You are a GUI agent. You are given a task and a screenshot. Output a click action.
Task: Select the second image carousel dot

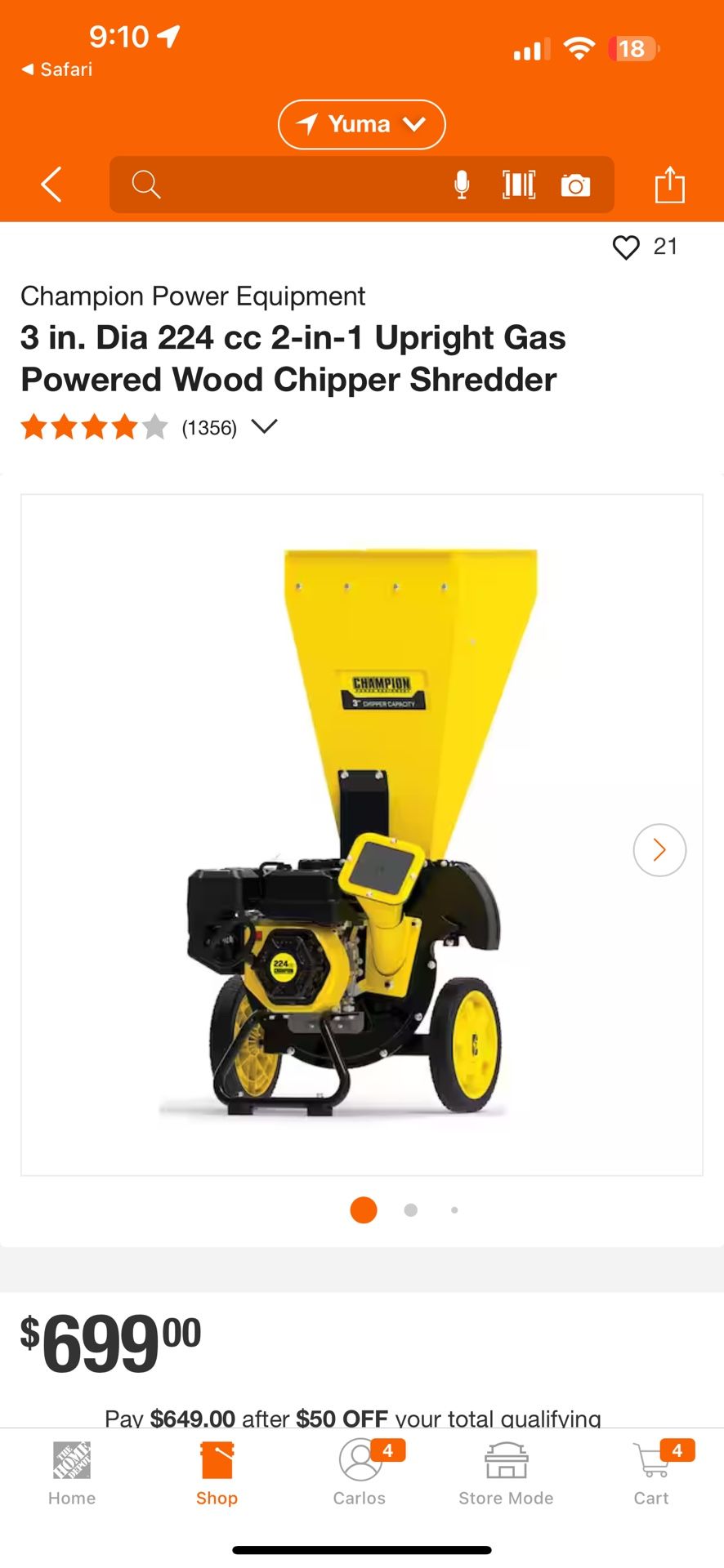point(411,1210)
